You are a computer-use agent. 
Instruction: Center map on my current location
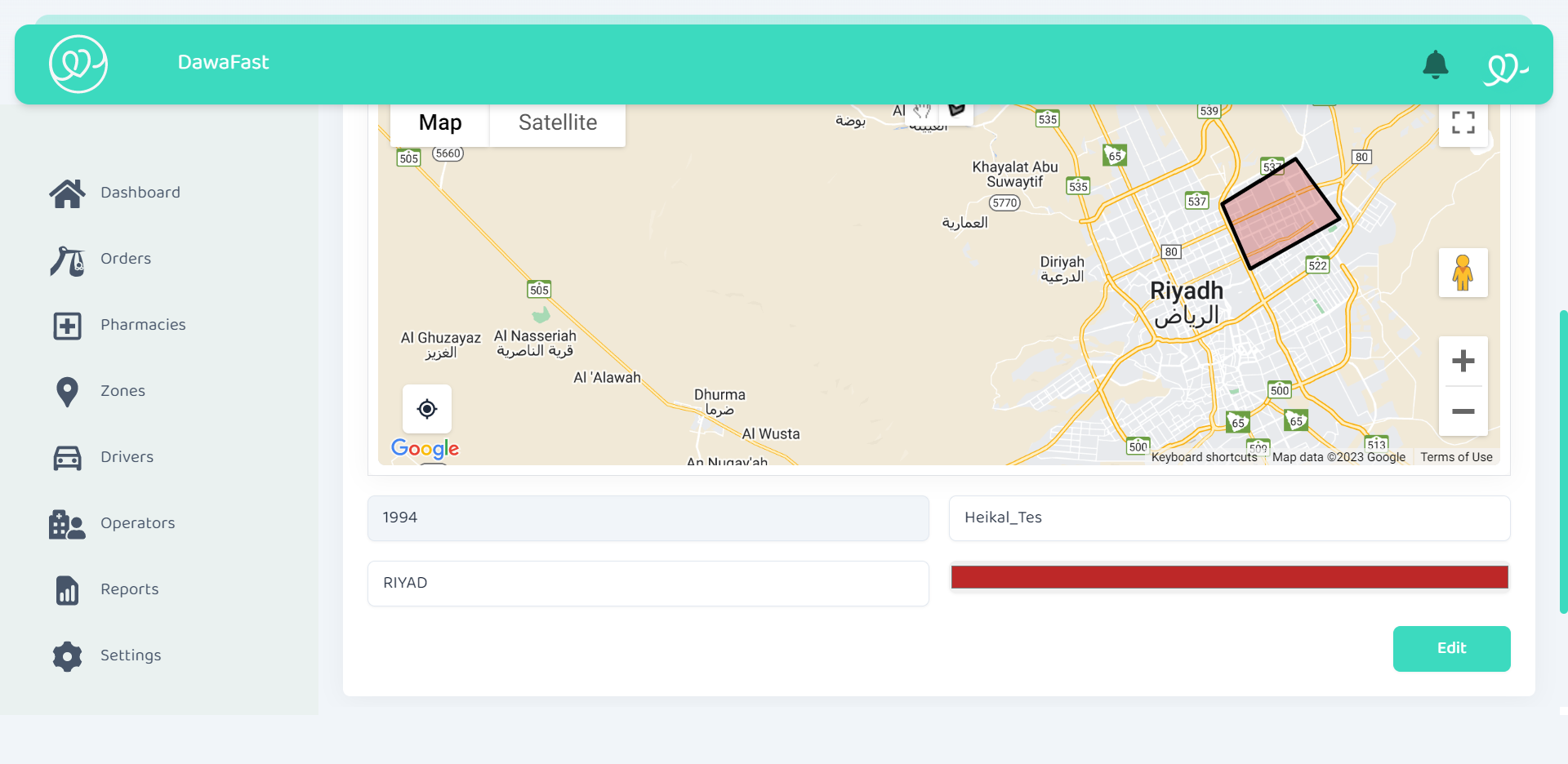[x=427, y=409]
